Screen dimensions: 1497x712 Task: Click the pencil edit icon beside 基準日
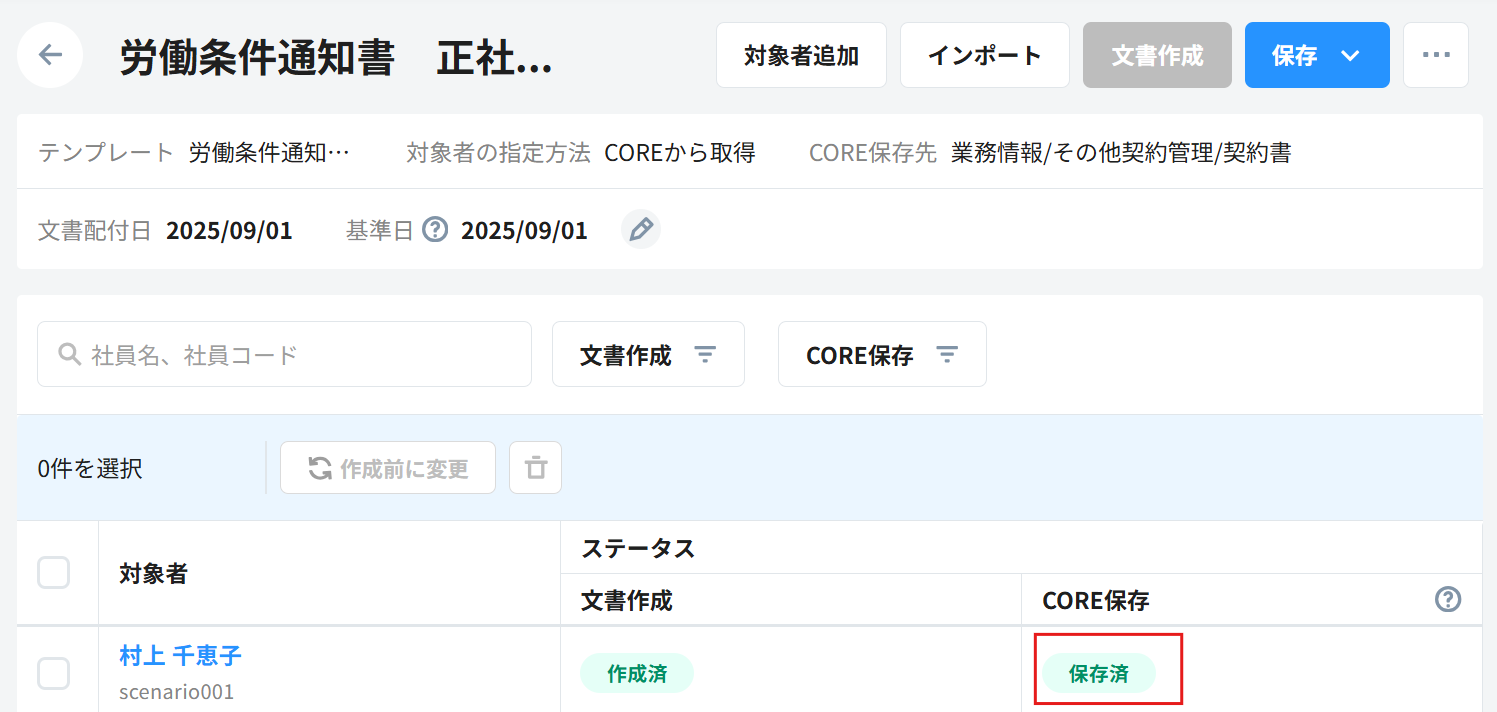click(640, 230)
